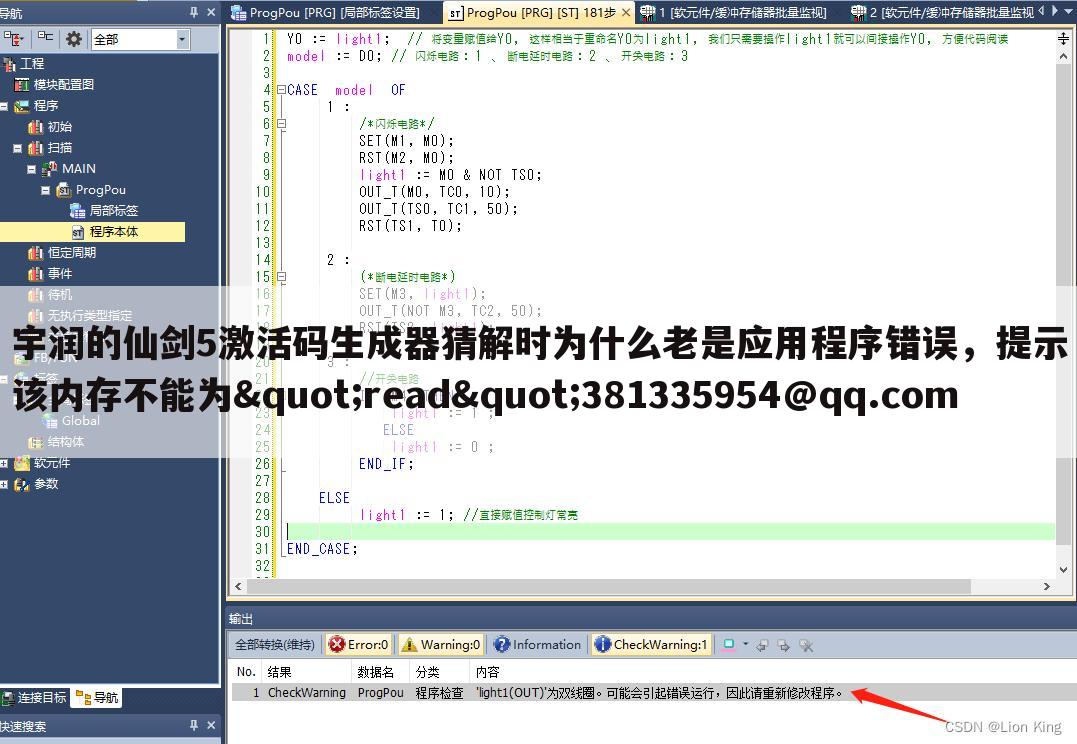Screen dimensions: 1077x744
Task: Click the 扫描 folder icon
Action: point(36,148)
